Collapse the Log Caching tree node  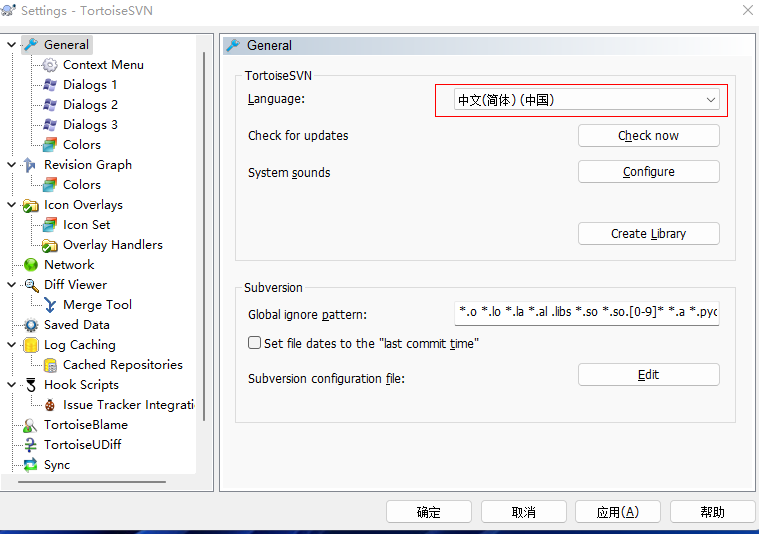(11, 345)
